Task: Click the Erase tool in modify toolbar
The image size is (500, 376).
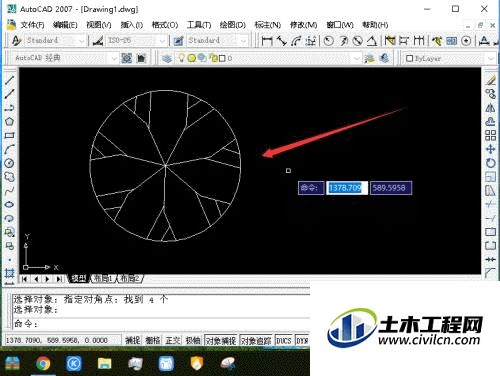Action: point(490,80)
